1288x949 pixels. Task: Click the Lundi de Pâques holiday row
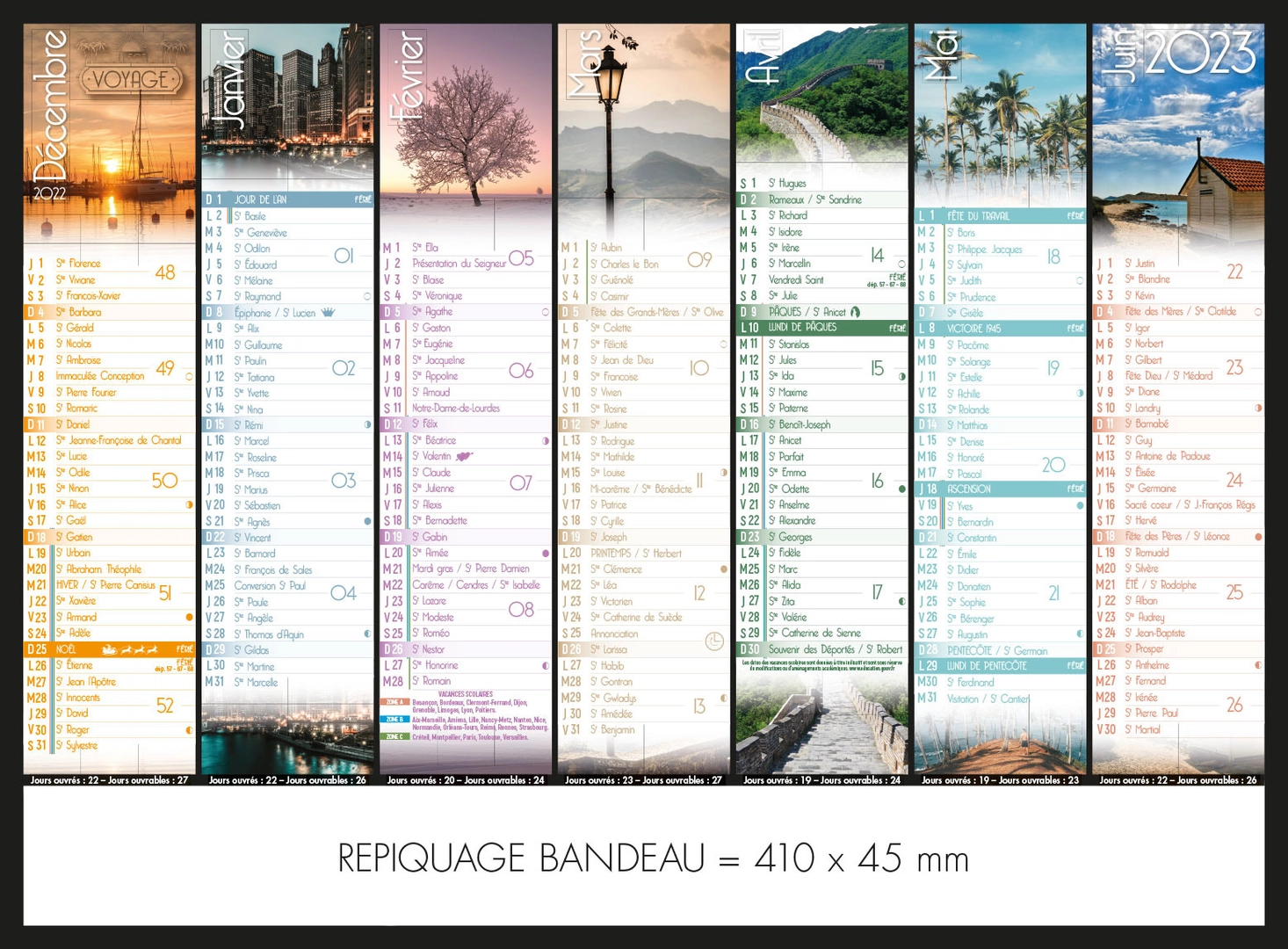[821, 328]
